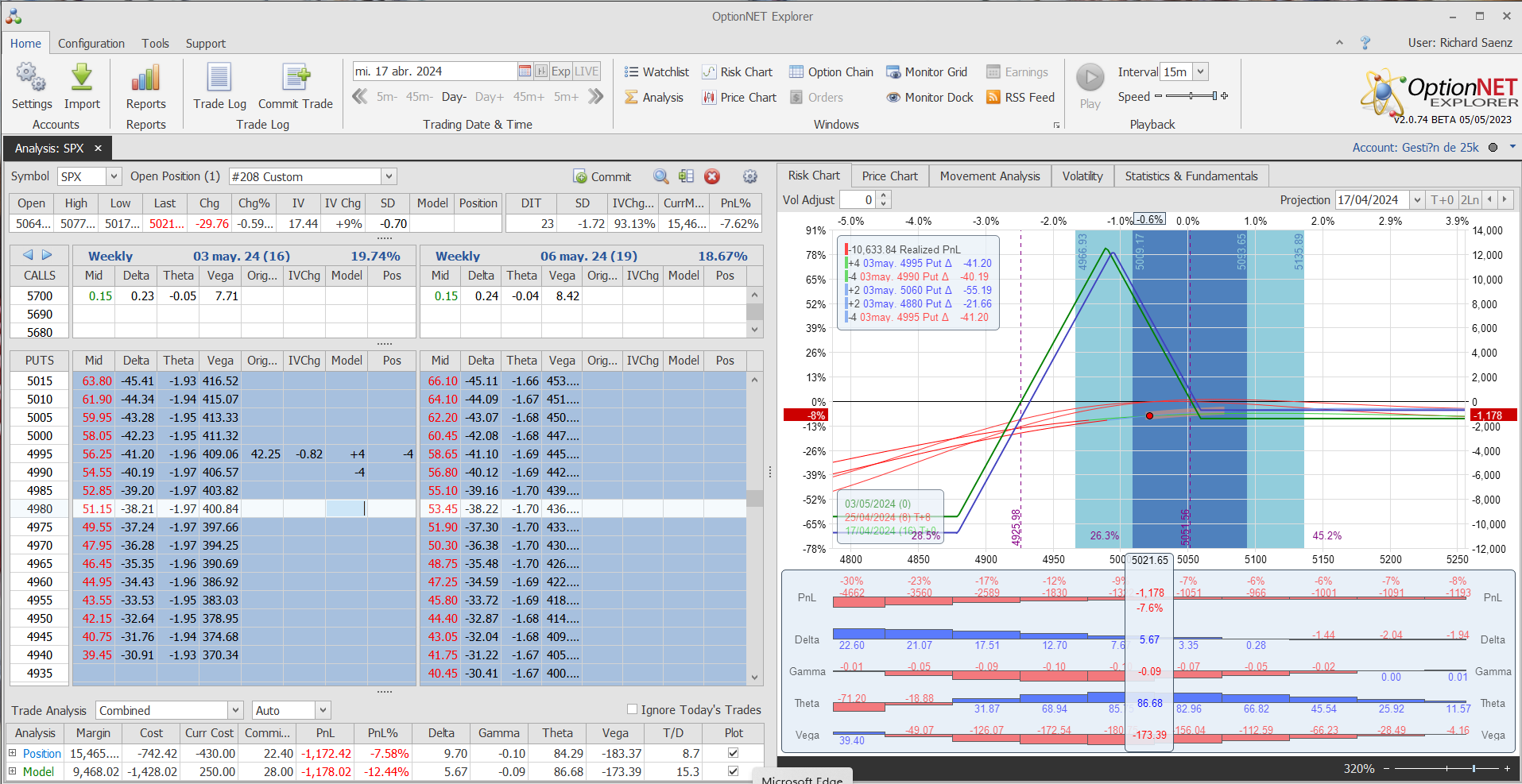Enable Ignore Today's Trades checkbox

point(633,709)
